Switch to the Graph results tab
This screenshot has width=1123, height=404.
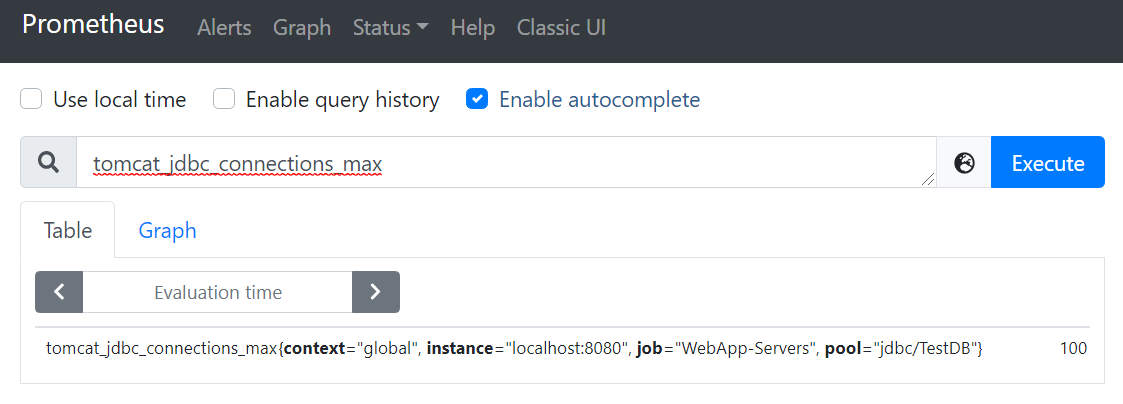click(167, 231)
